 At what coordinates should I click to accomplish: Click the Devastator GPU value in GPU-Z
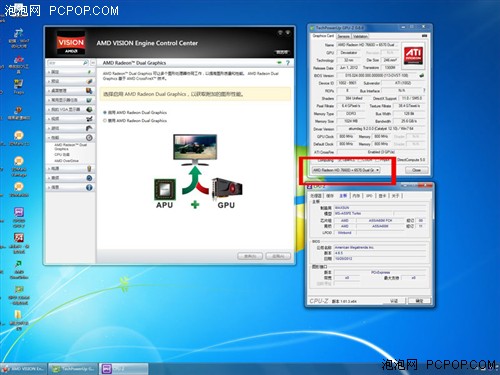(x=349, y=53)
